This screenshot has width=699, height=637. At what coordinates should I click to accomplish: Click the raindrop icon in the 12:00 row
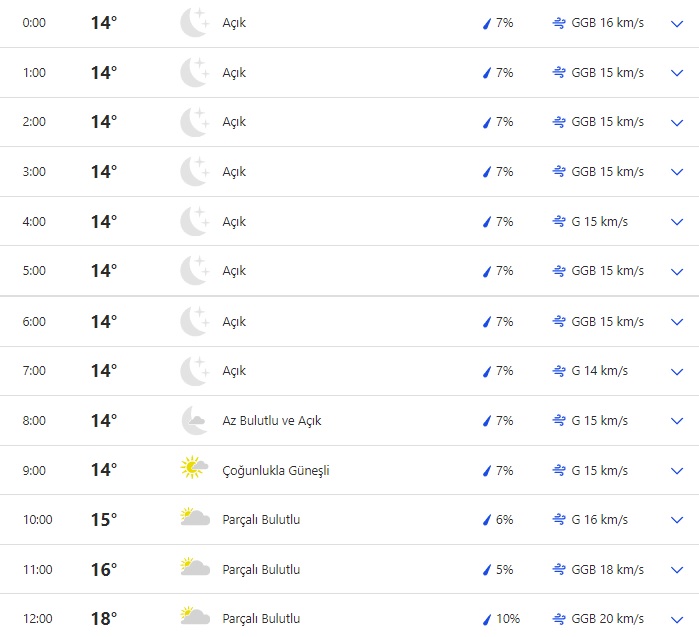[487, 619]
